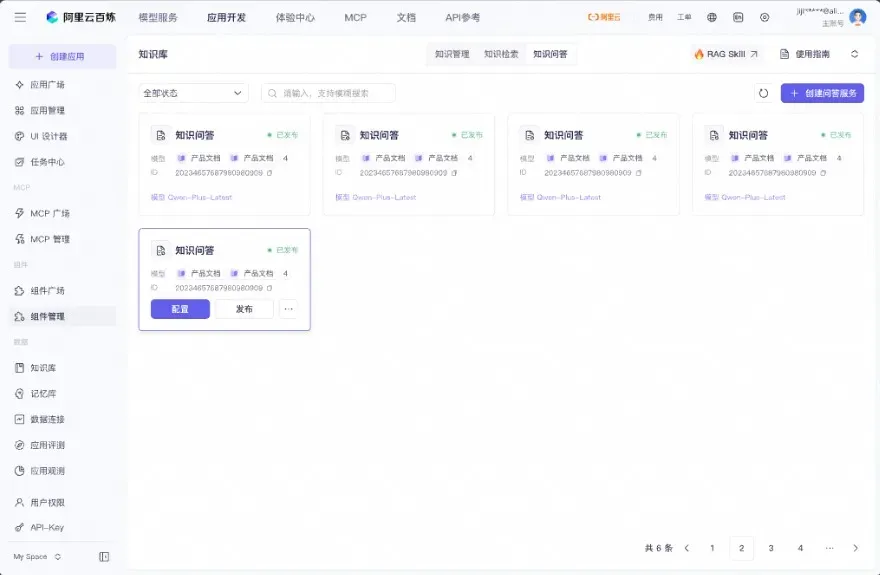Open the language globe icon
The height and width of the screenshot is (575, 880).
712,17
